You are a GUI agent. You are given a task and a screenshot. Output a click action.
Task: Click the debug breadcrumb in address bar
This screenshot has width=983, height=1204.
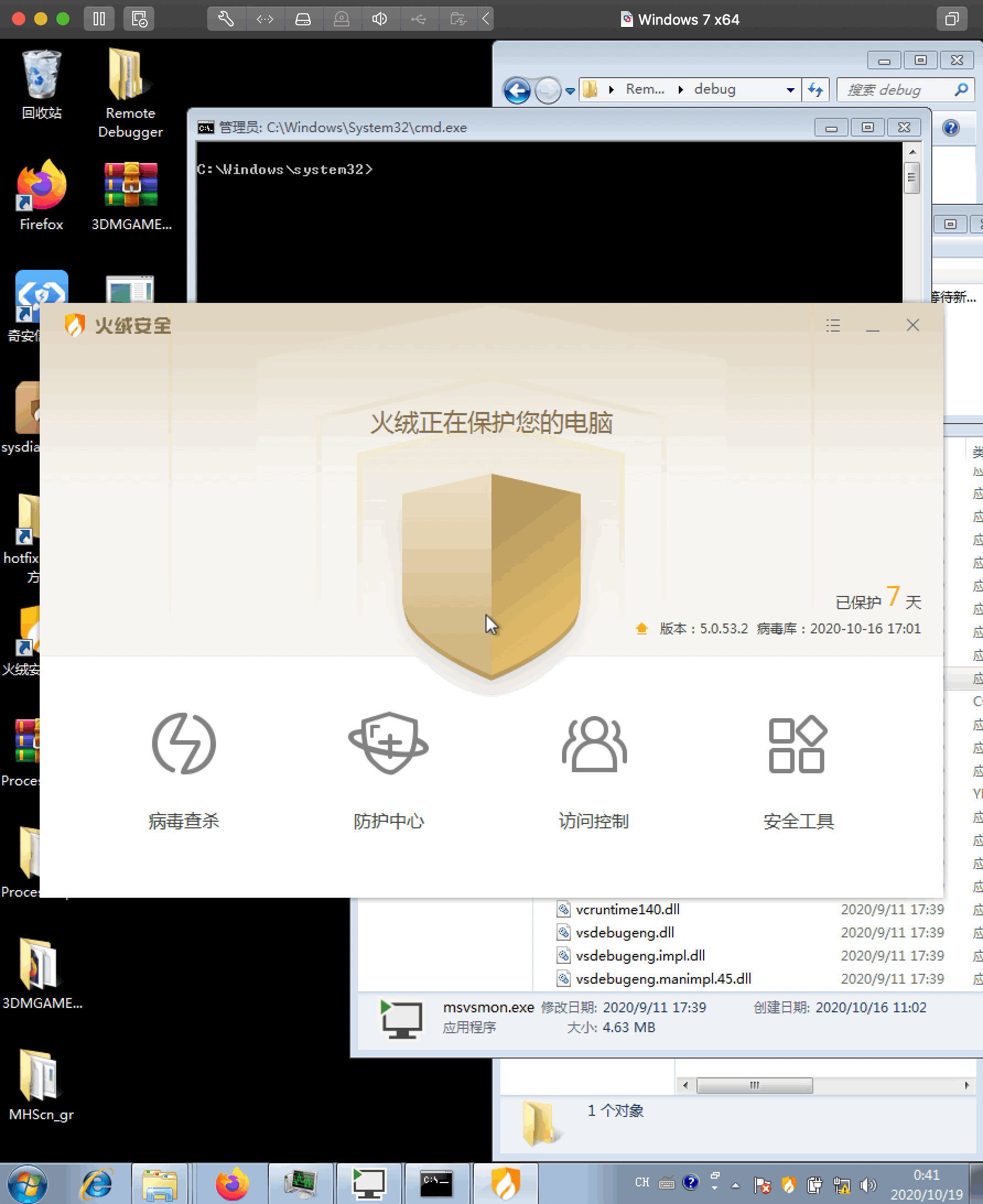715,89
